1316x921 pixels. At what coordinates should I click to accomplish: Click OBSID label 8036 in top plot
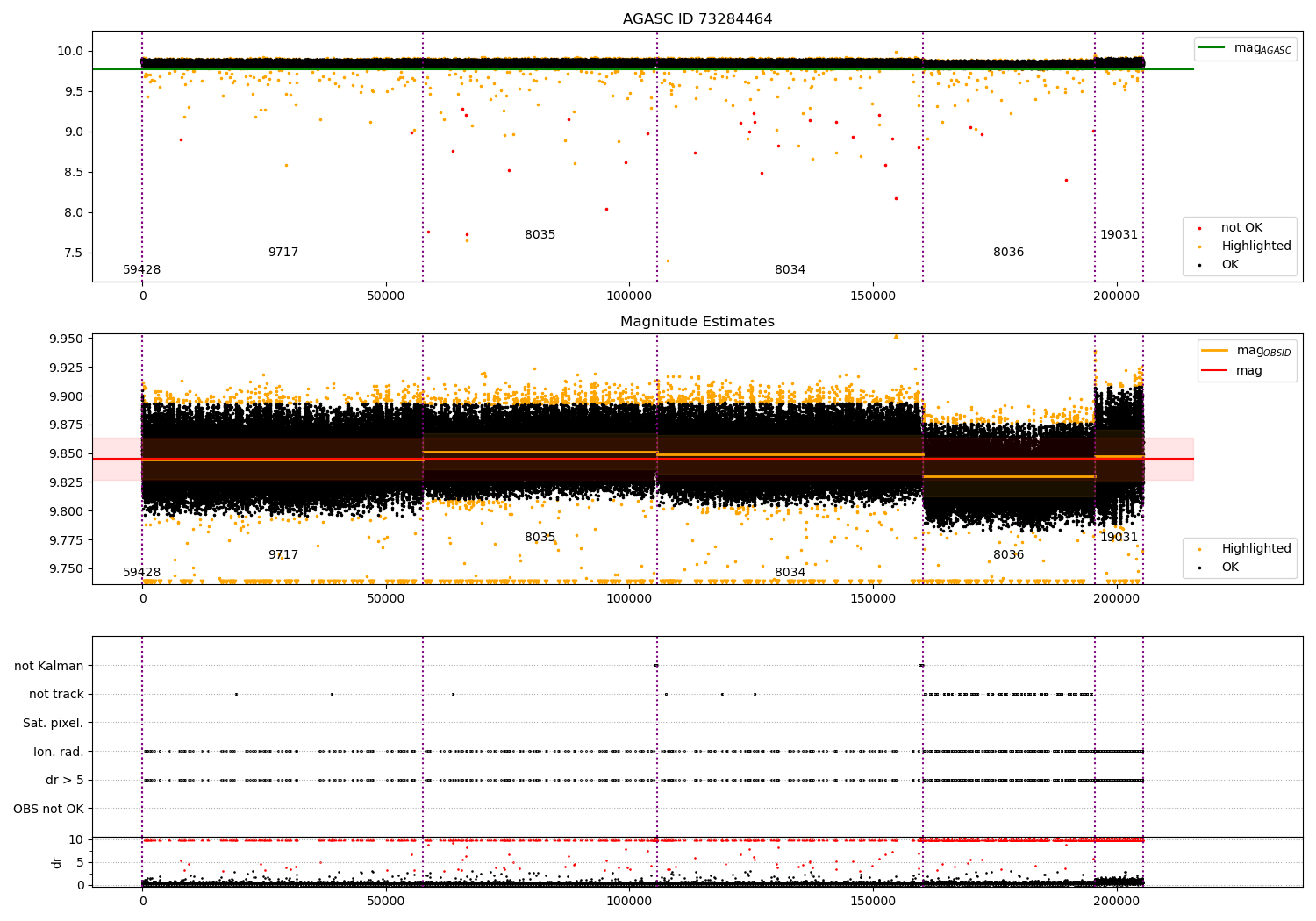(1009, 253)
